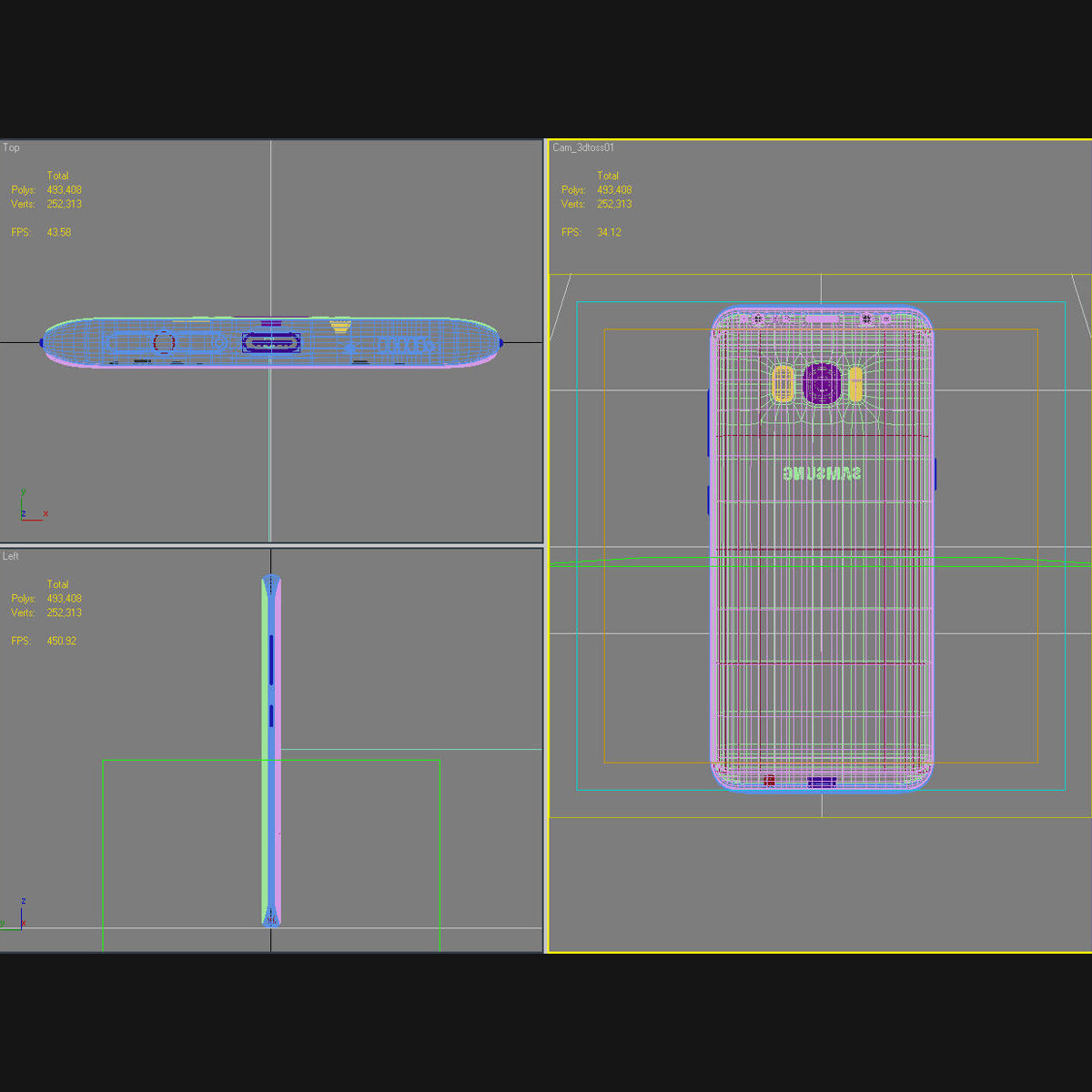Select the speaker grille in Top viewport
Viewport: 1092px width, 1092px height.
point(405,346)
